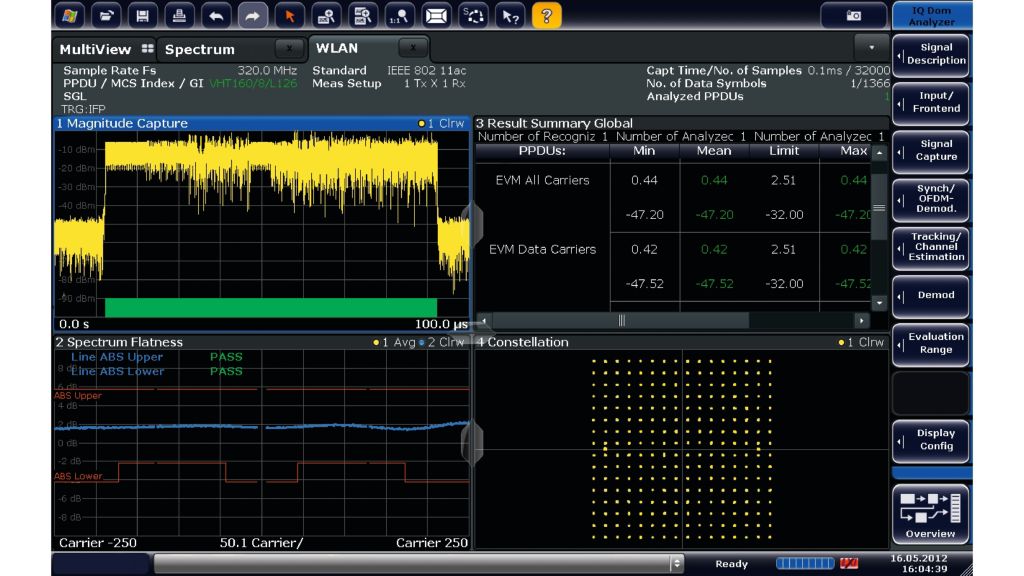The image size is (1024, 576).
Task: Toggle trace 1 Clrw in Magnitude Capture
Action: (449, 124)
